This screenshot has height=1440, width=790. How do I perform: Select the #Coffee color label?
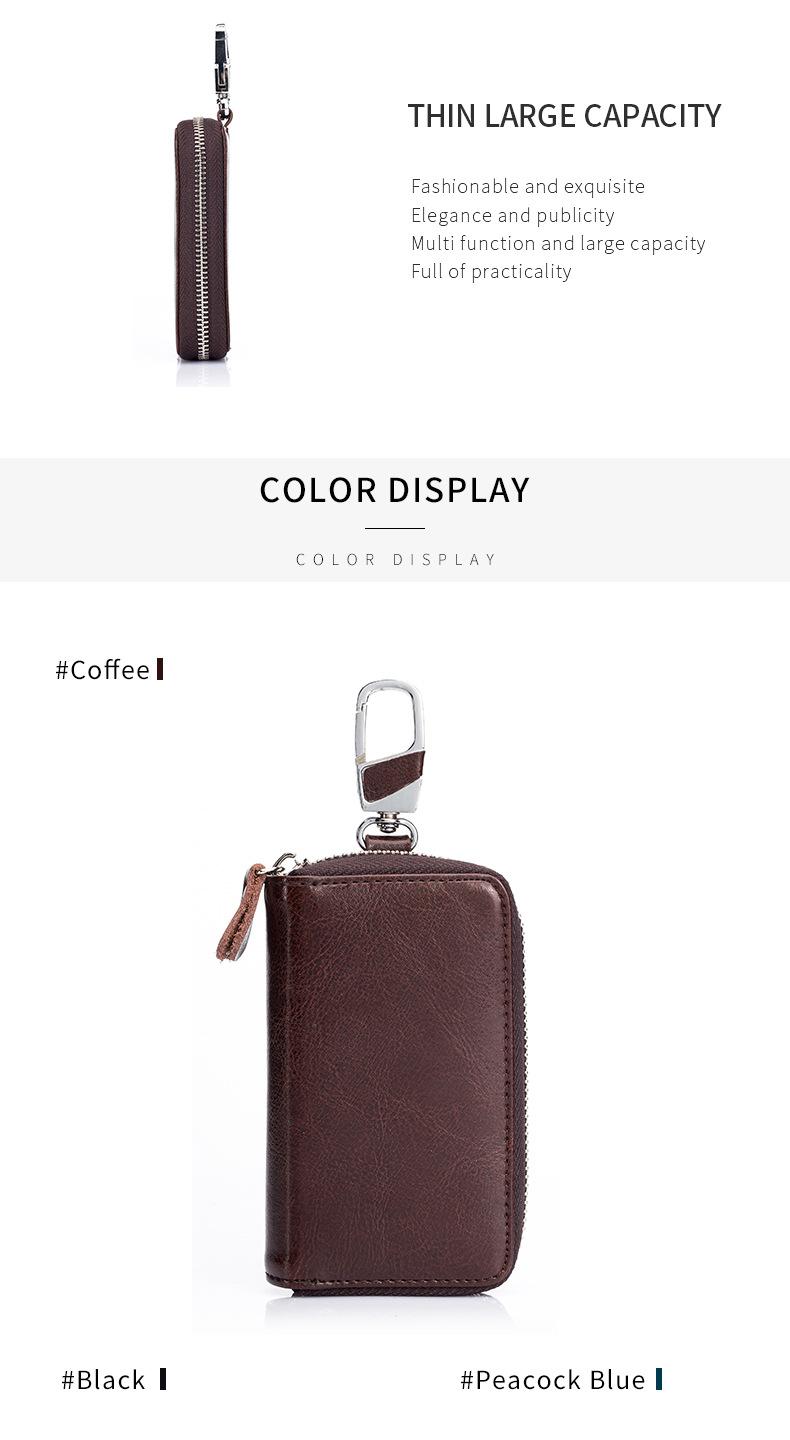(x=103, y=669)
